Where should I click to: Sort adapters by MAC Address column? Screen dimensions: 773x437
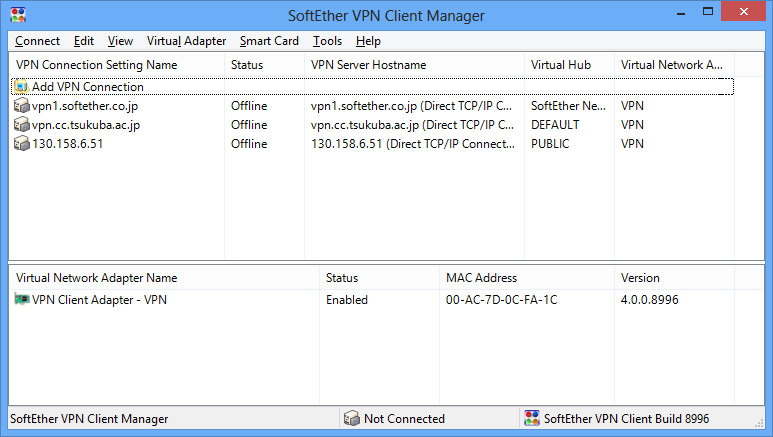coord(481,278)
